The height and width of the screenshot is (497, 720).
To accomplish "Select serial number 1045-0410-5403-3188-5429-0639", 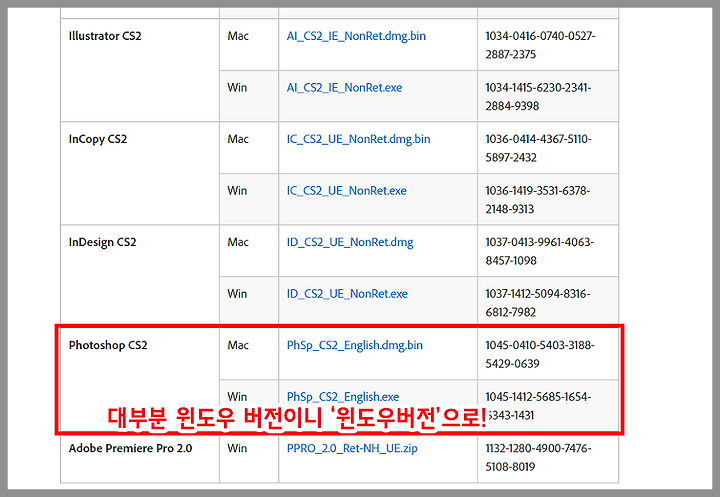I will [540, 354].
